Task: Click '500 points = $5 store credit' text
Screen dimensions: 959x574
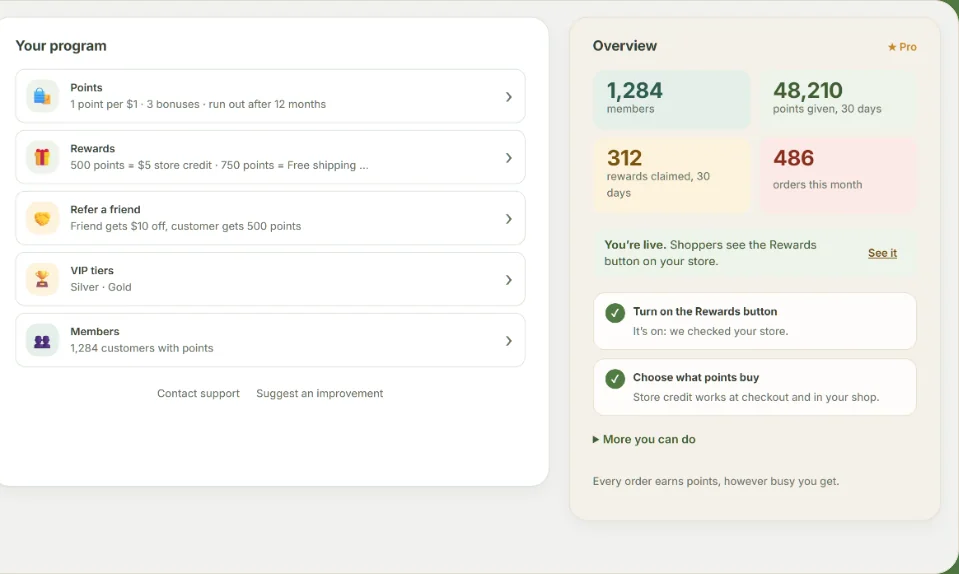Action: pos(141,166)
